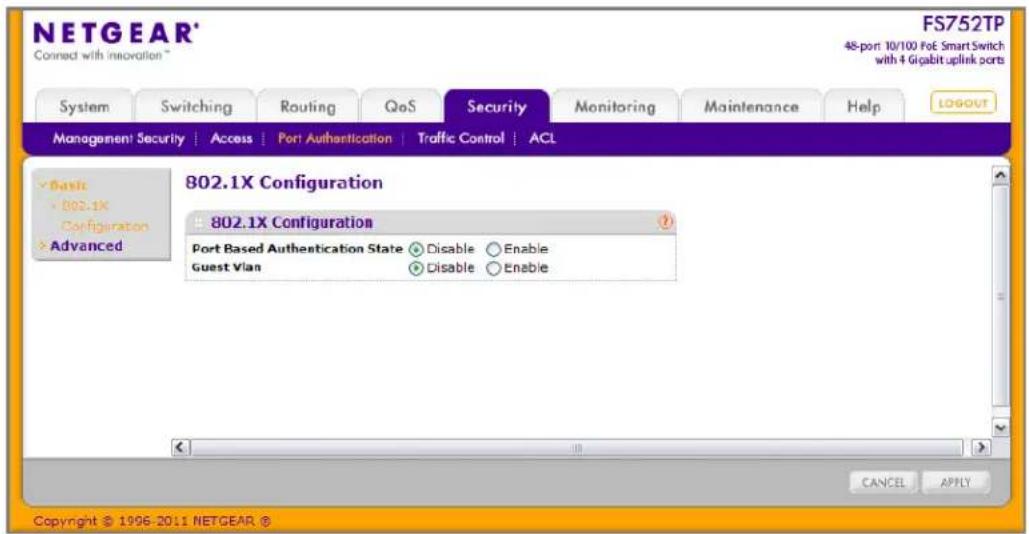The height and width of the screenshot is (534, 1029).
Task: Select Disable for Guest Vlan
Action: click(415, 268)
